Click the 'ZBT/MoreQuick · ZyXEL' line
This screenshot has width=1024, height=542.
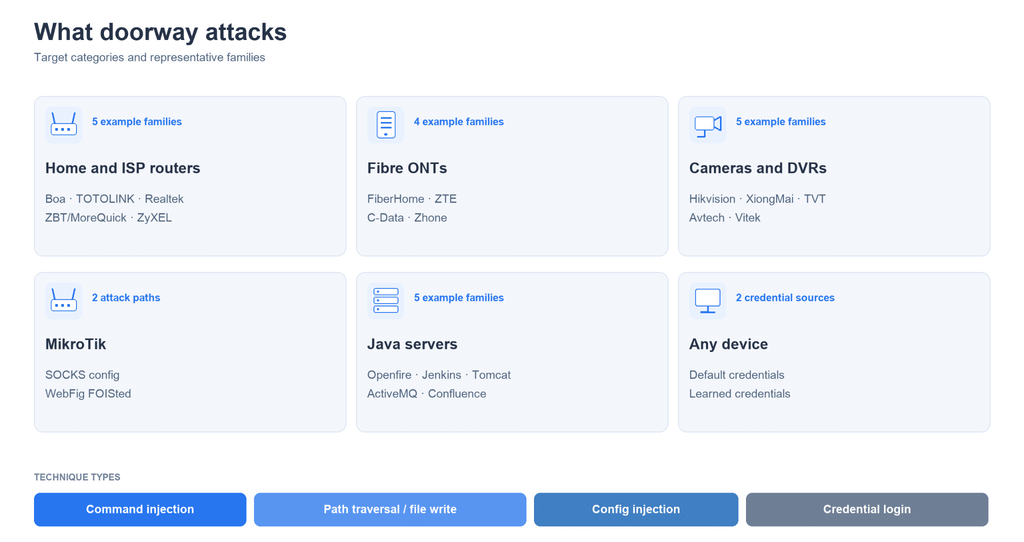point(108,218)
